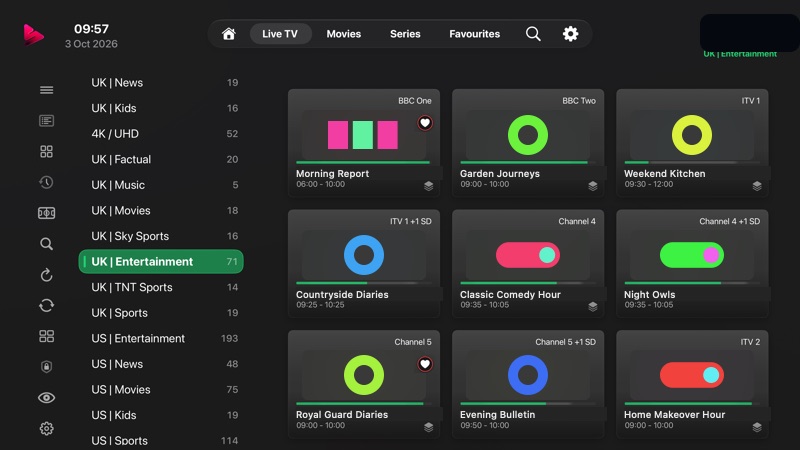Open BBC Two channel logo thumbnail
Image resolution: width=800 pixels, height=450 pixels.
(x=528, y=135)
